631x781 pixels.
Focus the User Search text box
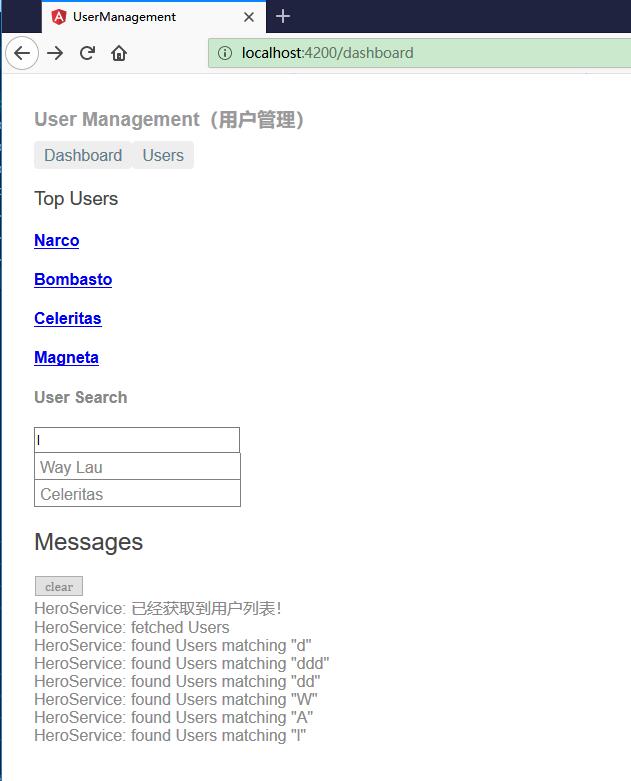tap(137, 440)
